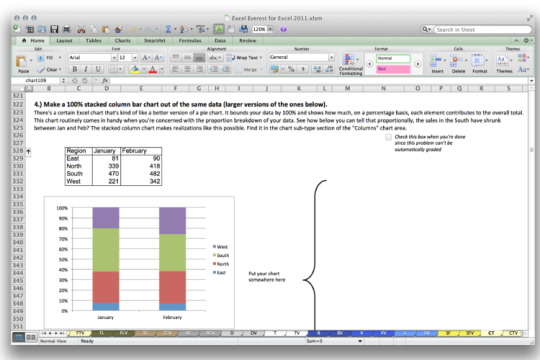The height and width of the screenshot is (360, 540).
Task: Check the 'Check this box when done' checkbox
Action: click(388, 137)
